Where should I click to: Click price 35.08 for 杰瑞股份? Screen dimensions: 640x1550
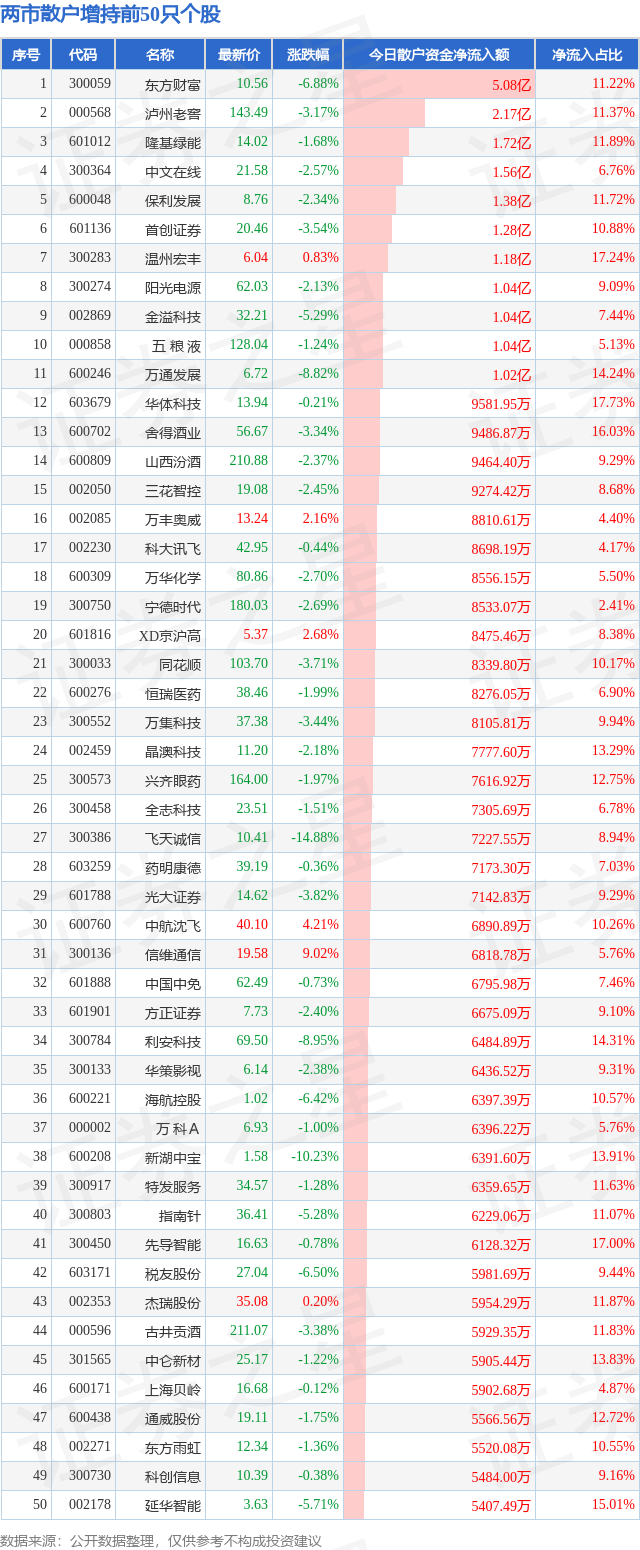click(252, 1302)
